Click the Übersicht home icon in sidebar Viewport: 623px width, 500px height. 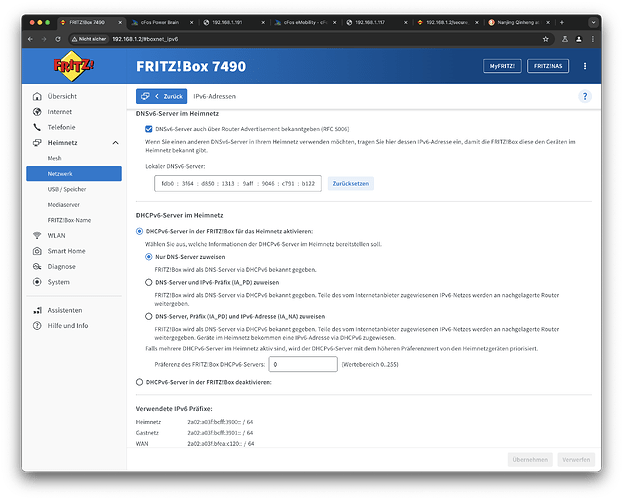coord(37,96)
